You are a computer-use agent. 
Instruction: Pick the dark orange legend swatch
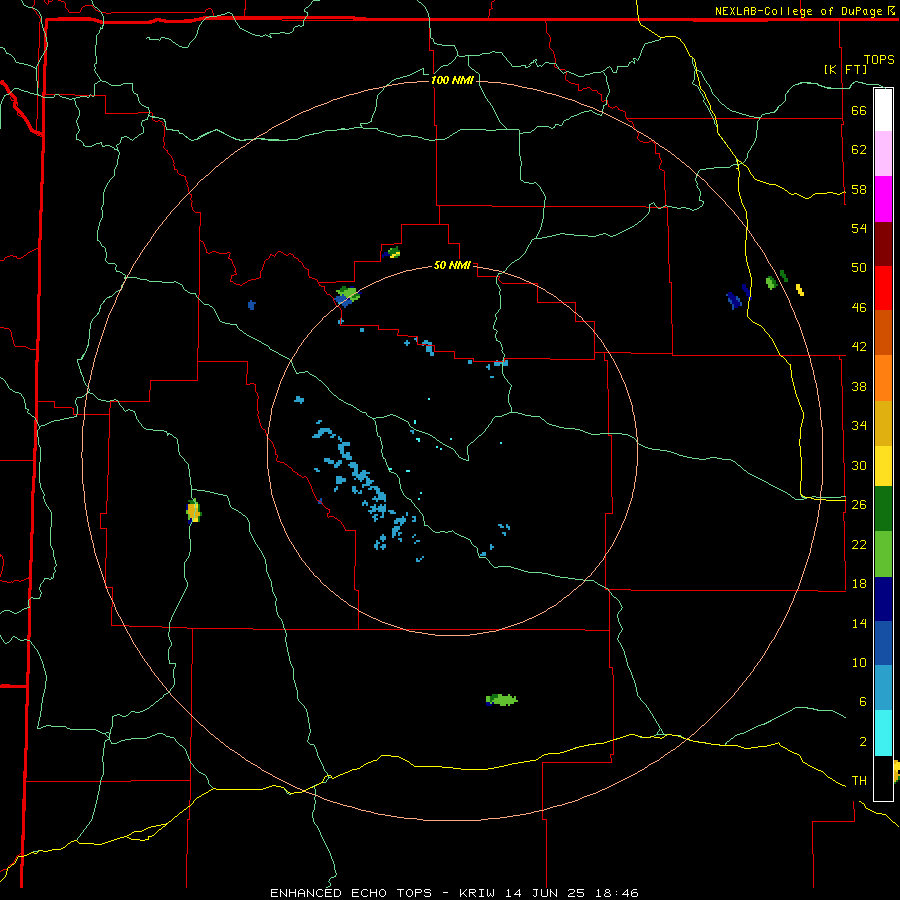[x=883, y=332]
